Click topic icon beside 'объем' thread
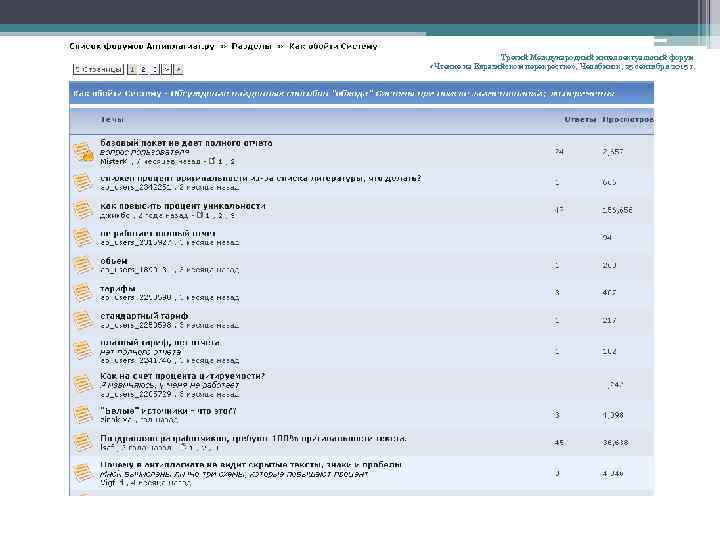Image resolution: width=720 pixels, height=540 pixels. 83,265
